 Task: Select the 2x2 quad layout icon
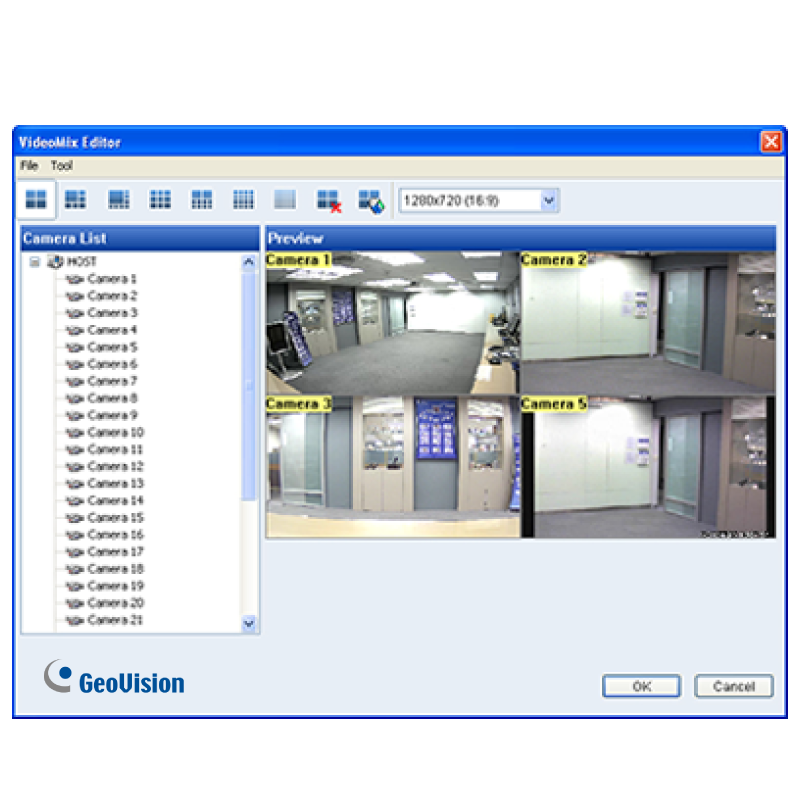tap(36, 200)
